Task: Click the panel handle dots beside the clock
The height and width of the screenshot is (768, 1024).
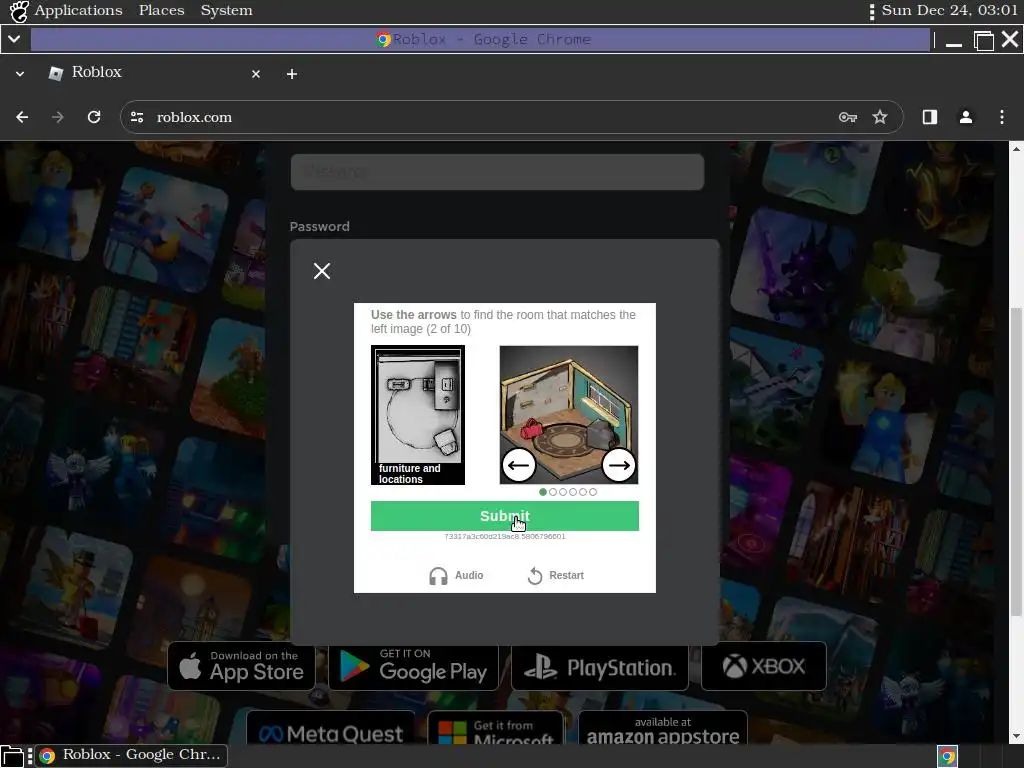Action: (872, 12)
